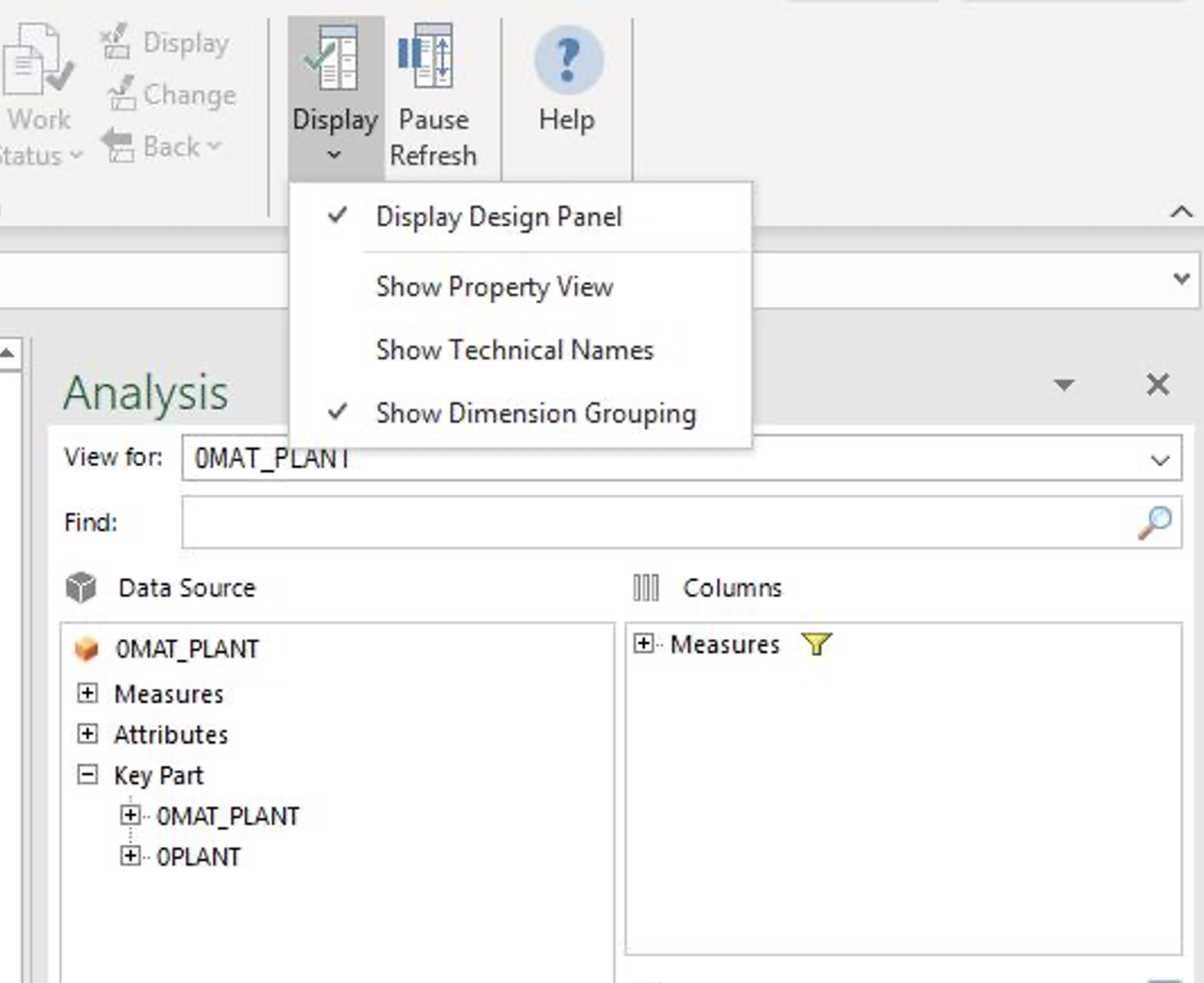Select the Measures item in Columns box
Screen dimensions: 1204x983
pyautogui.click(x=725, y=645)
